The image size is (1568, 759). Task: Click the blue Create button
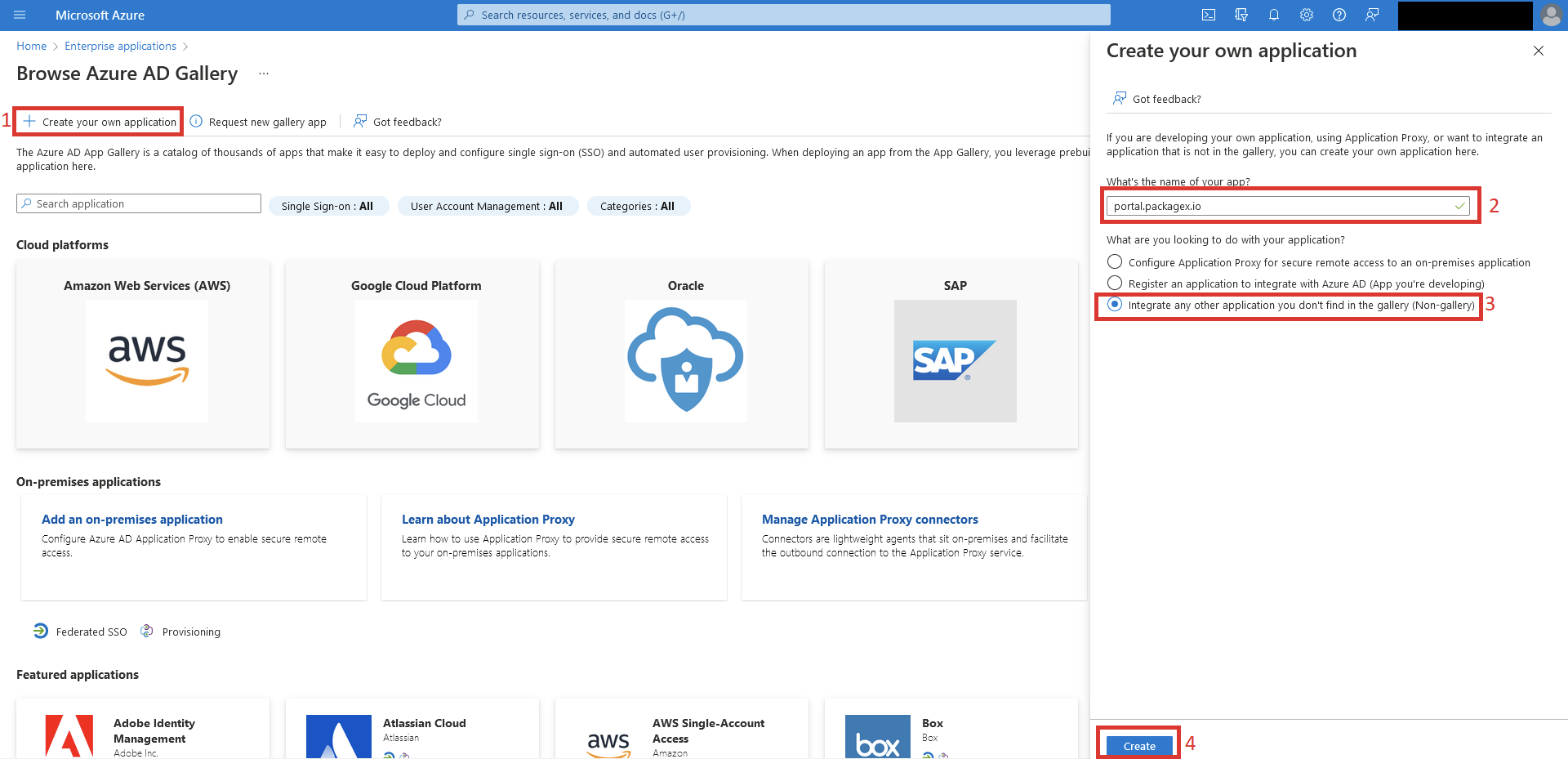coord(1139,746)
